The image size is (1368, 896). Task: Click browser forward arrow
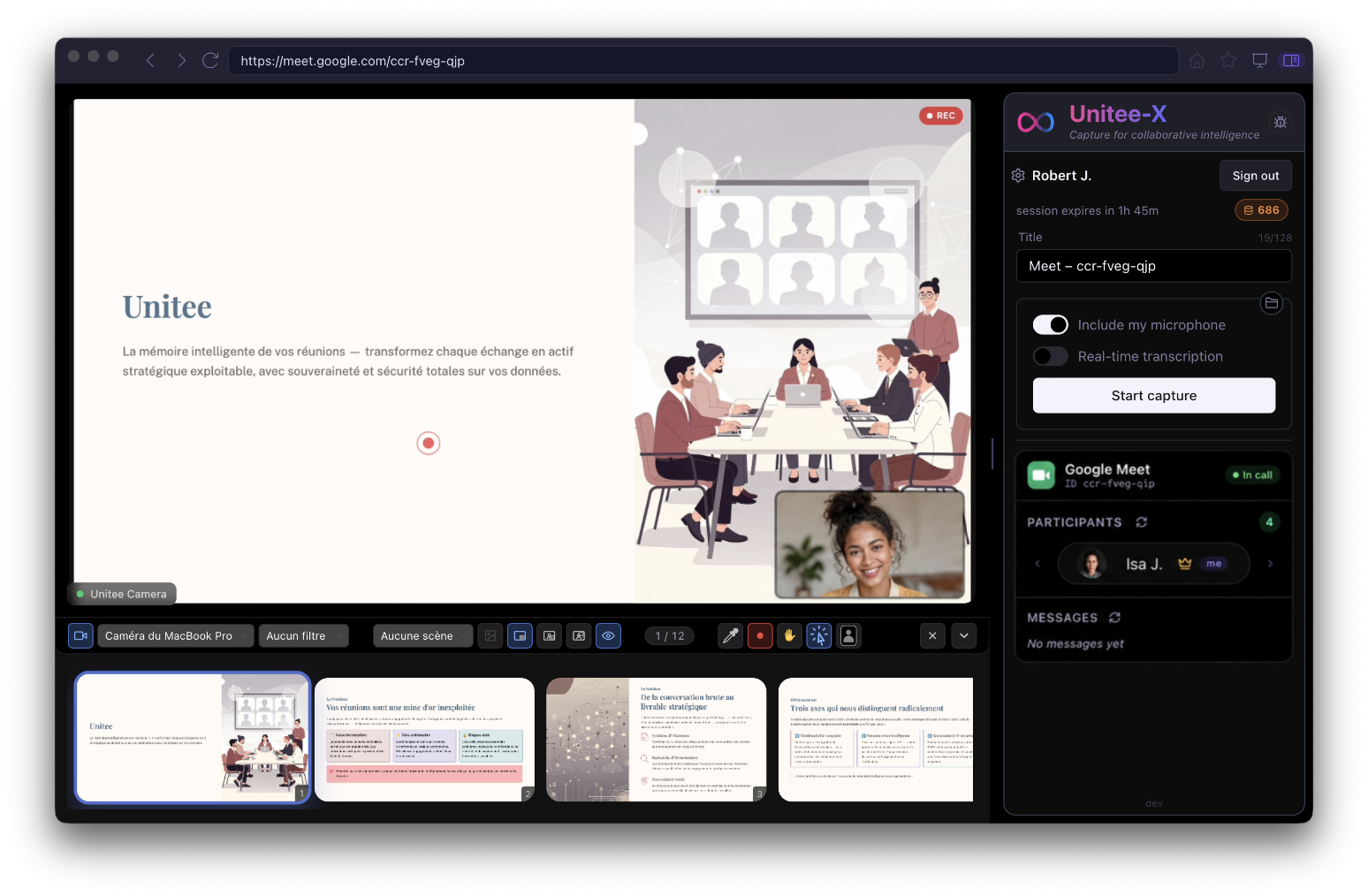[181, 60]
